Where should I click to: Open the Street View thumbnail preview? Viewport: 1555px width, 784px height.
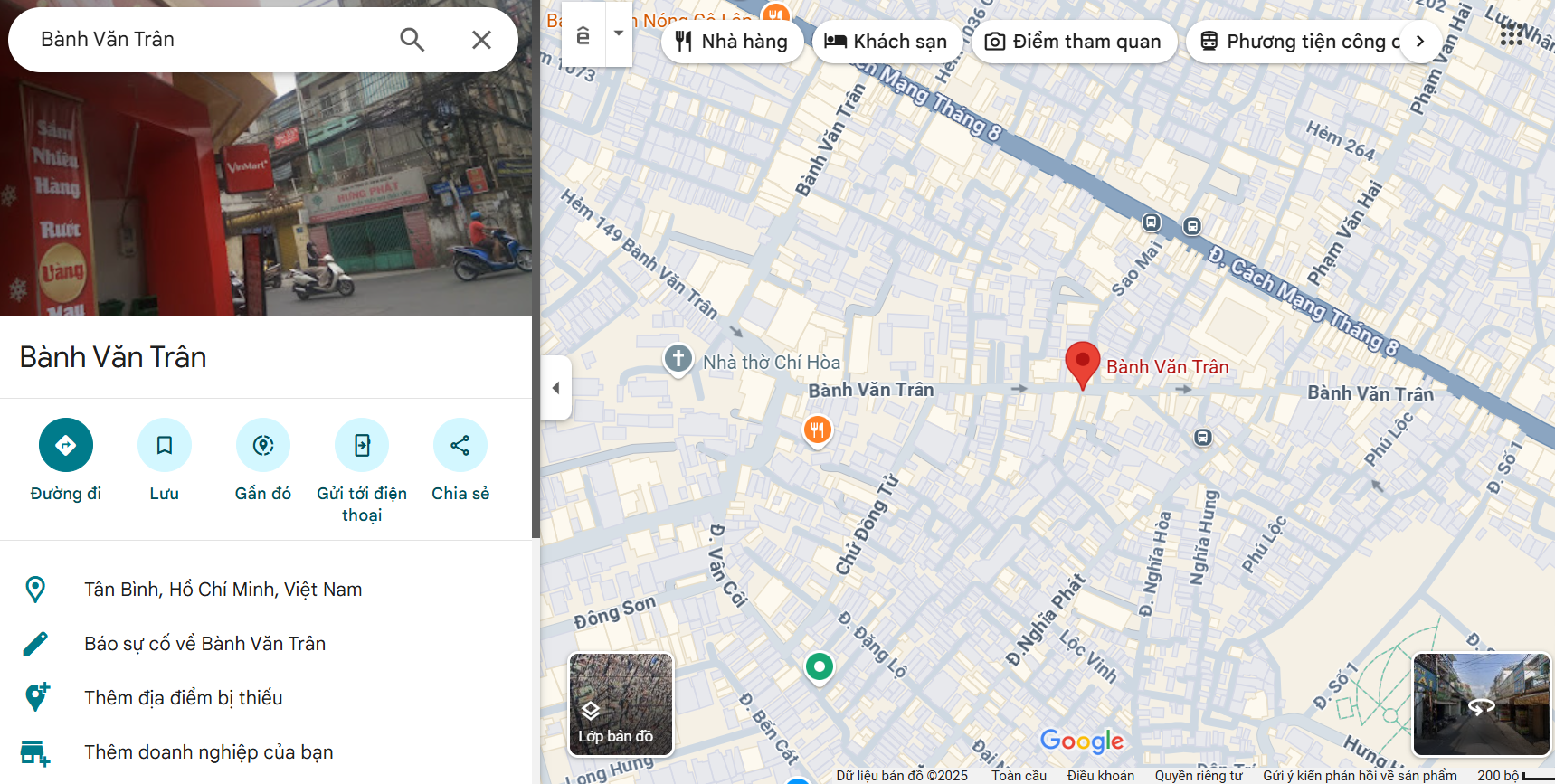1482,704
